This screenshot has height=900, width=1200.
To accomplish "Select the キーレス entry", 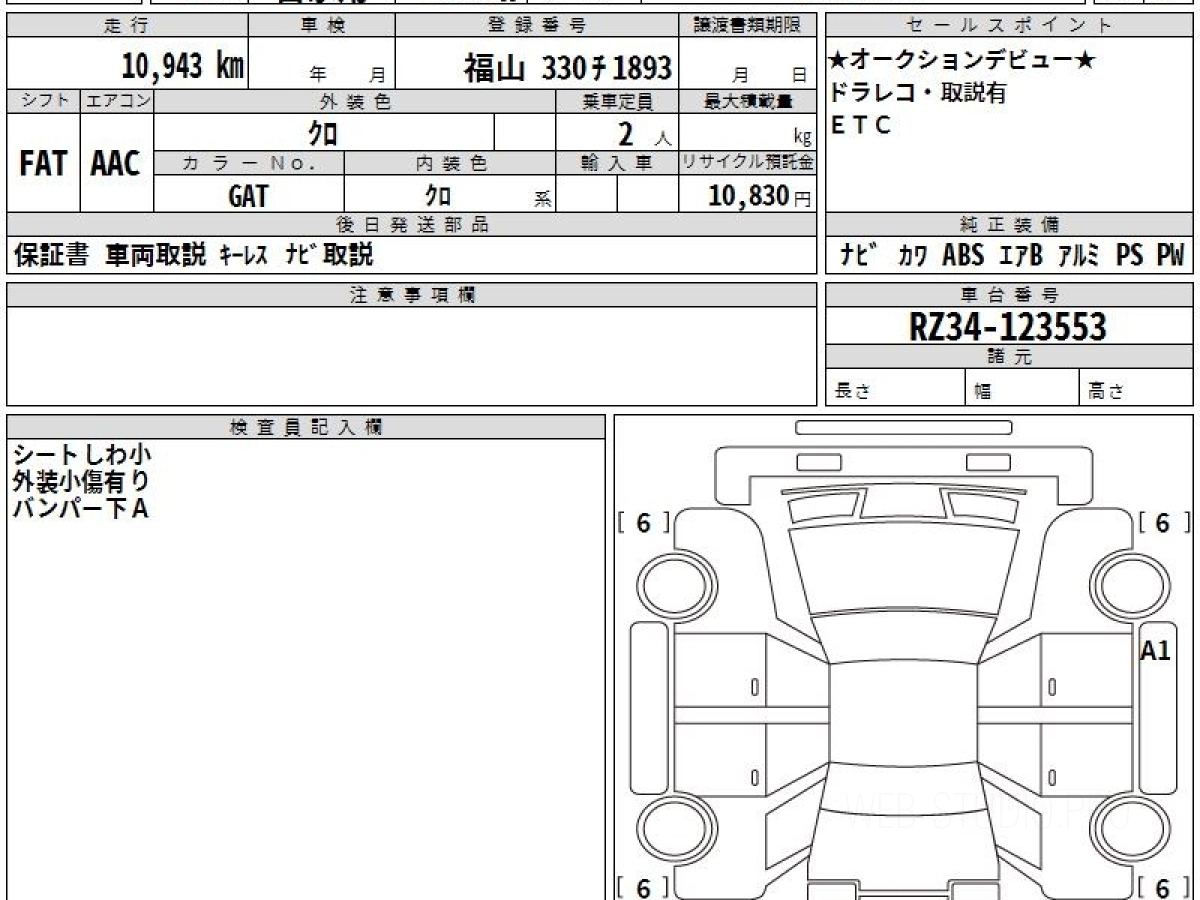I will [x=243, y=256].
